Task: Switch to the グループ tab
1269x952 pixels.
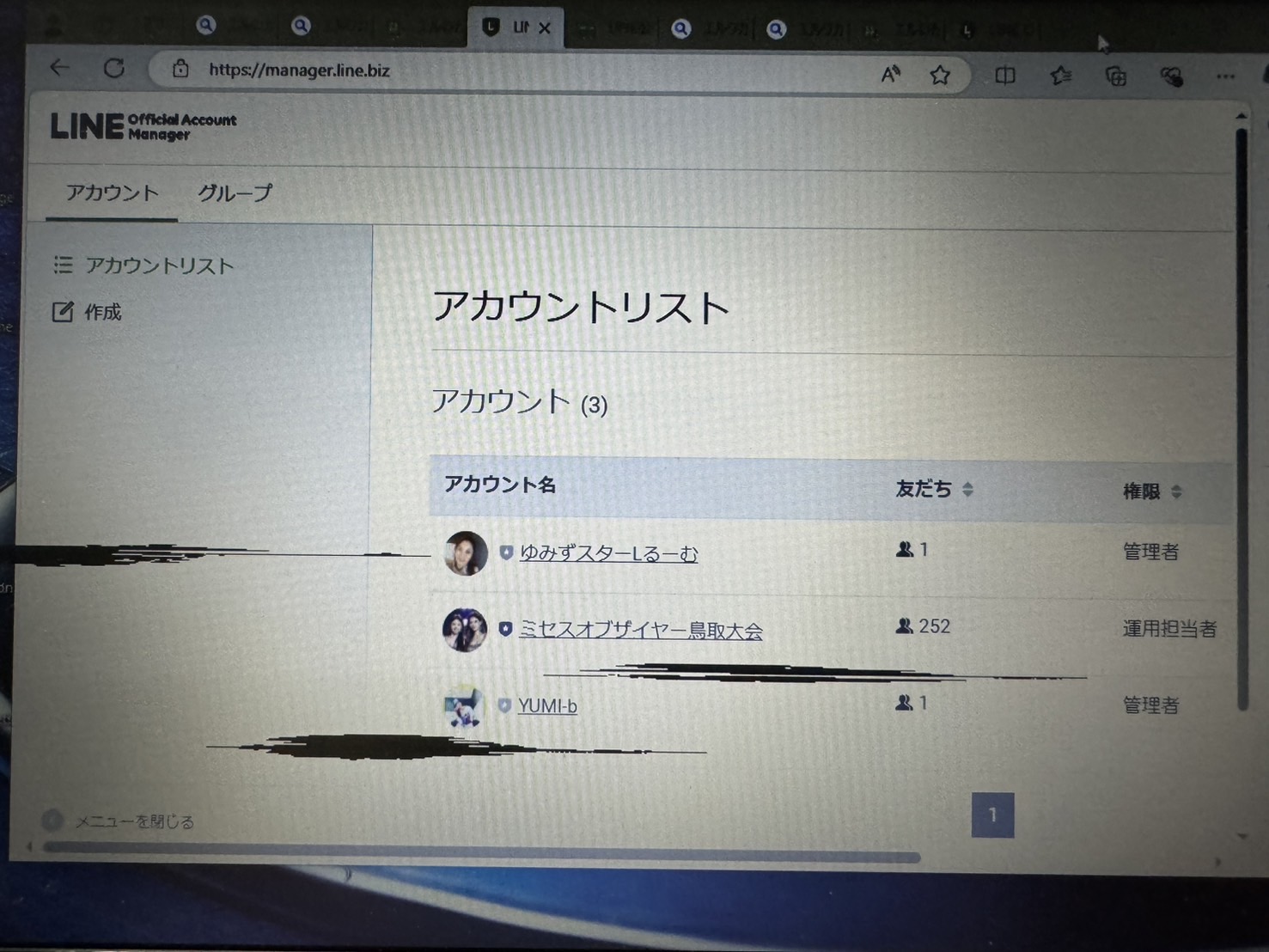Action: point(235,192)
